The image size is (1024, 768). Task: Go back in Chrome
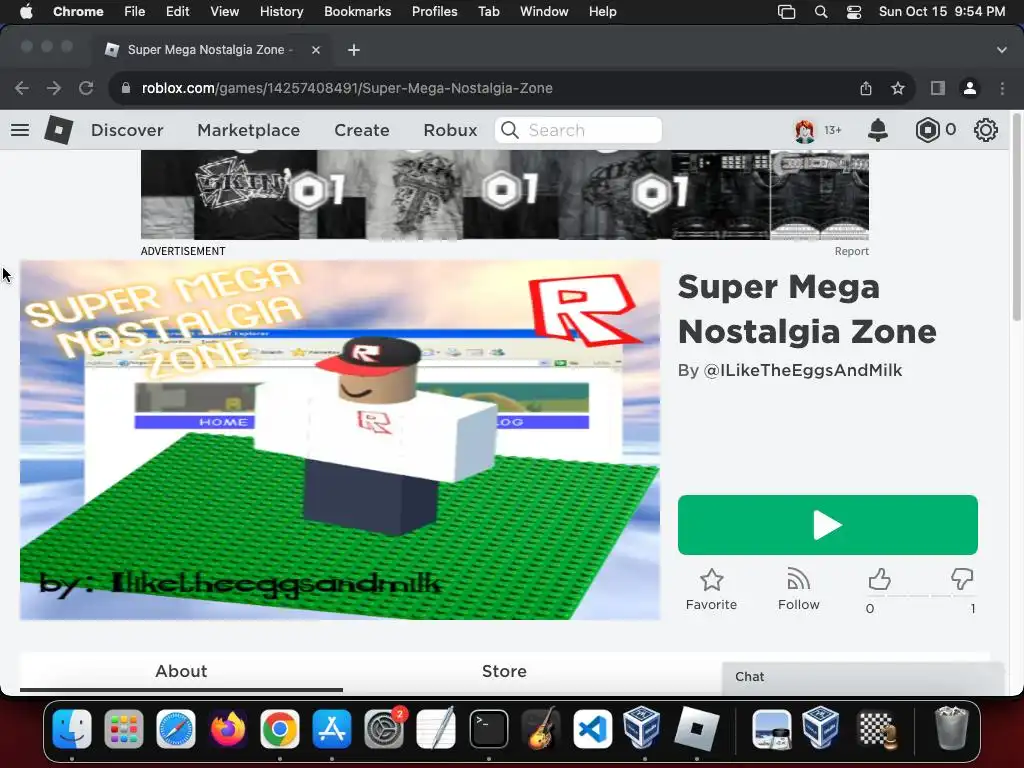click(x=22, y=88)
